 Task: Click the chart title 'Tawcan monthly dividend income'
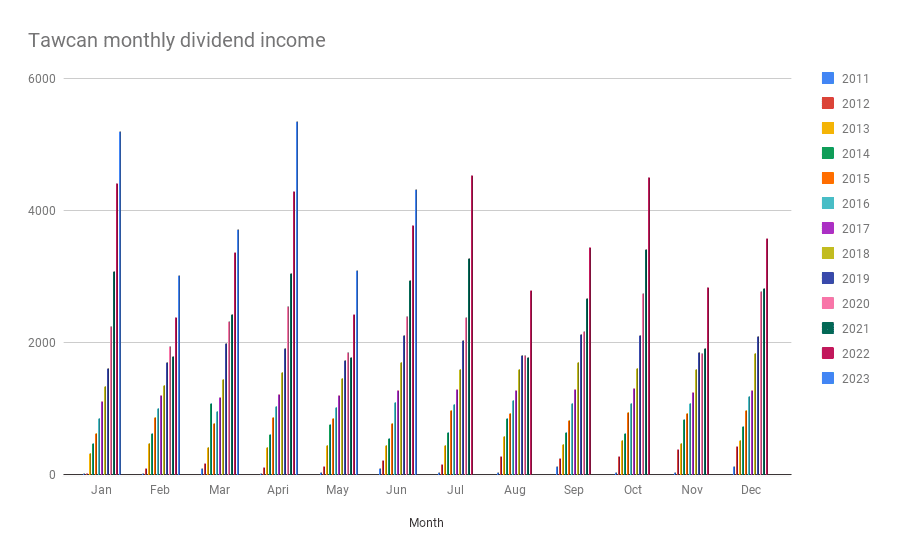177,41
